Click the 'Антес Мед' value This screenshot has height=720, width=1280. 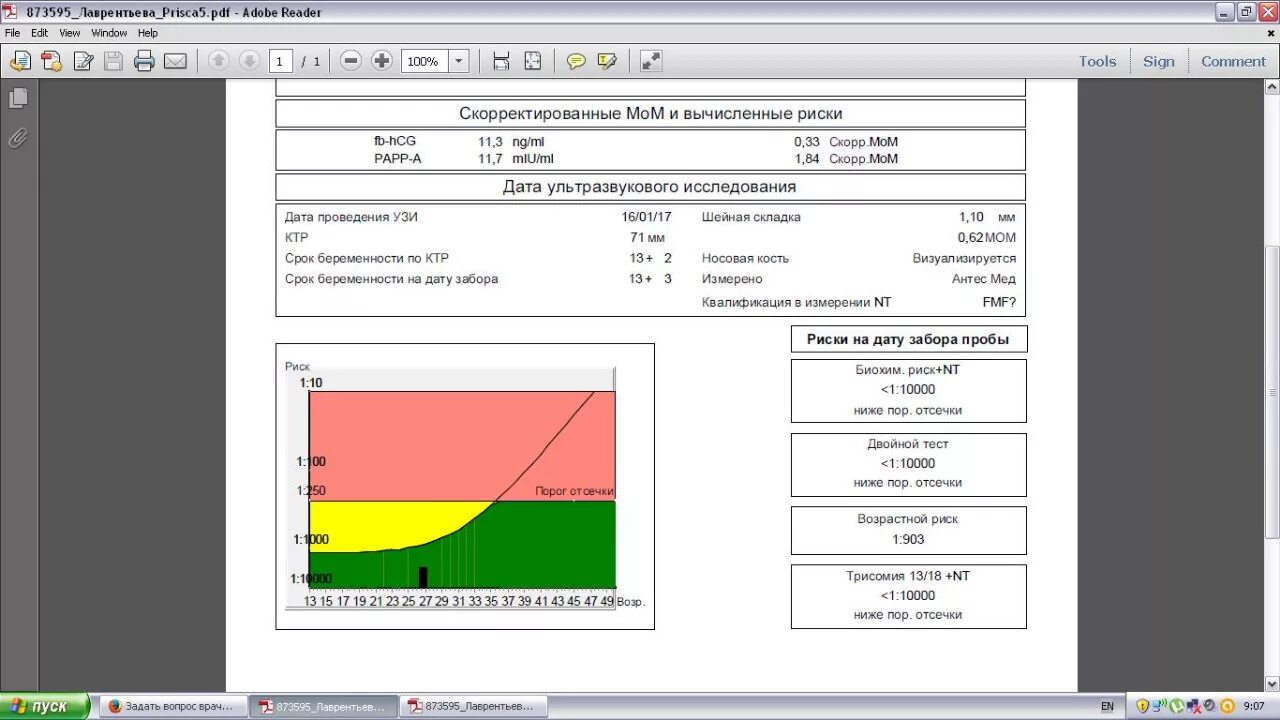coord(984,279)
